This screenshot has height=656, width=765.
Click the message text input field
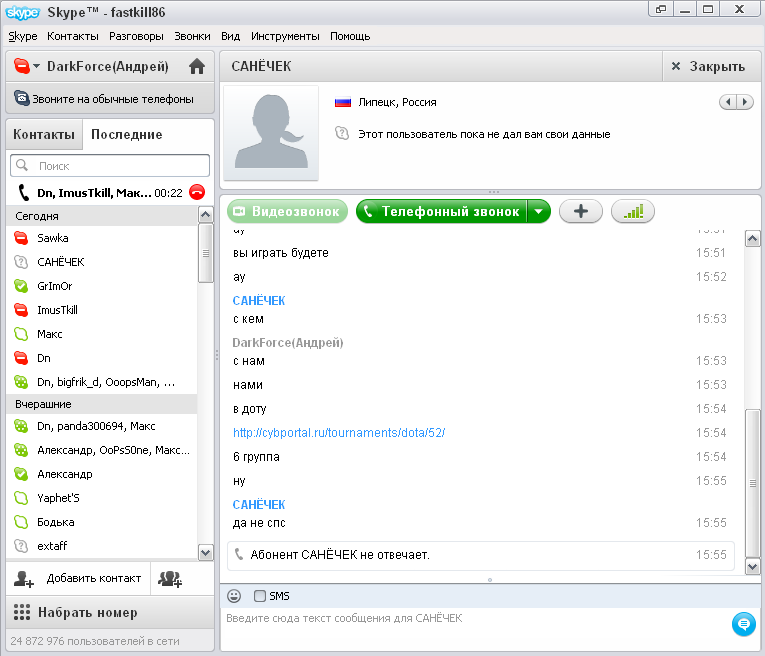[x=476, y=629]
